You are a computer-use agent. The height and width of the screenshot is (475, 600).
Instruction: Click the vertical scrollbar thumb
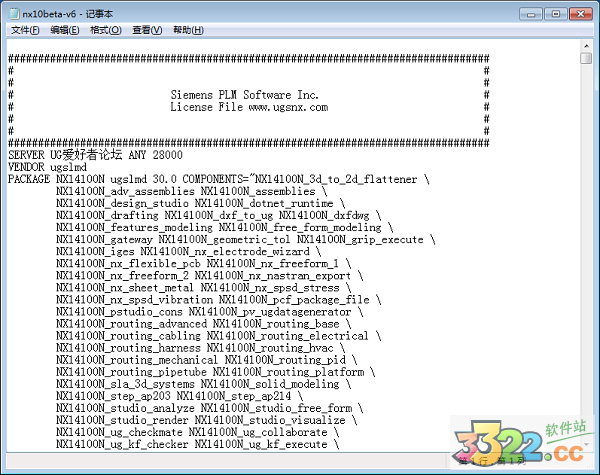(x=586, y=59)
